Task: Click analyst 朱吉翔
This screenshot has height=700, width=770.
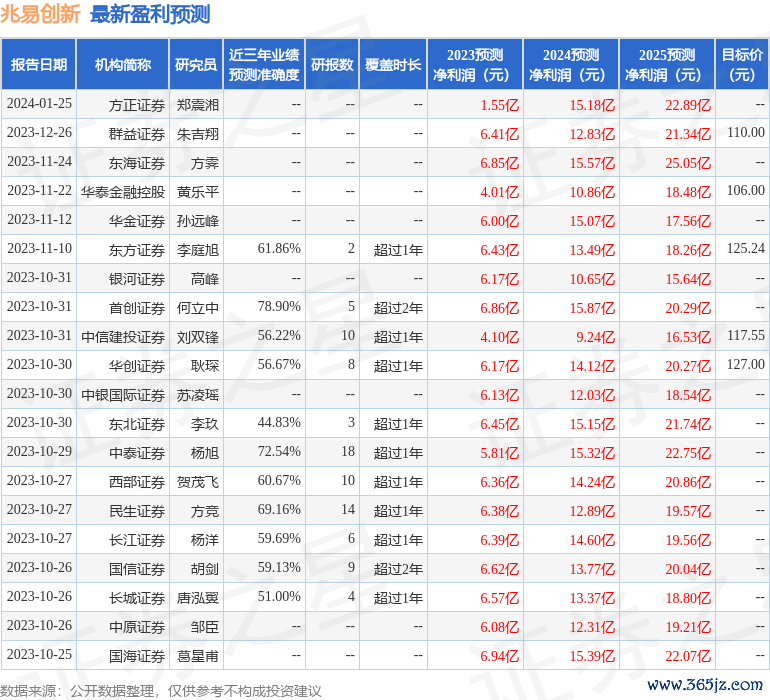Action: point(197,134)
